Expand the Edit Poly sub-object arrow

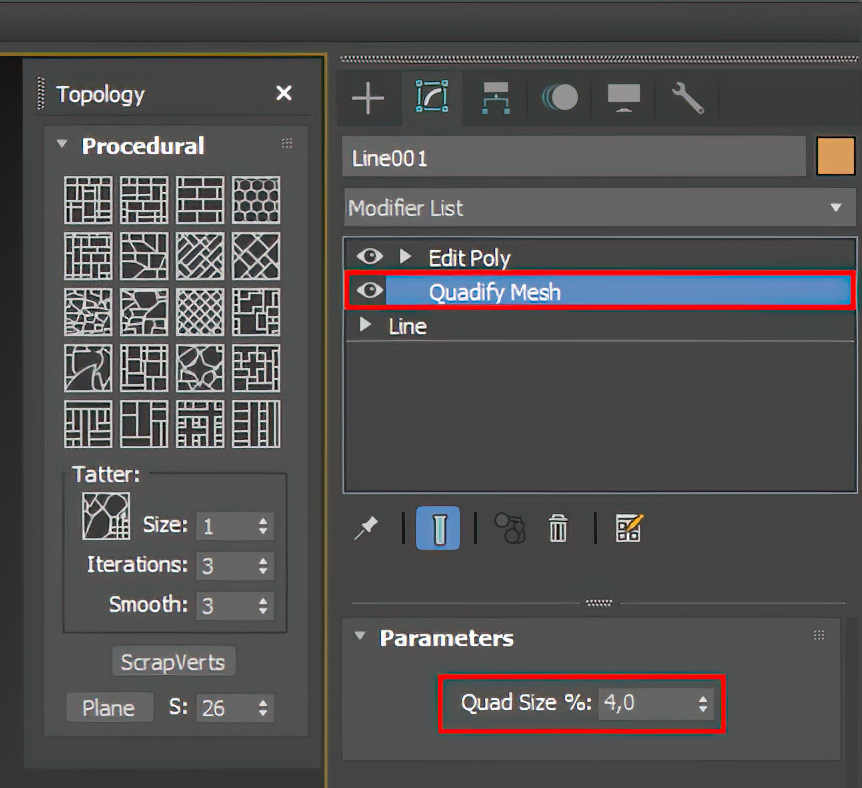point(405,256)
